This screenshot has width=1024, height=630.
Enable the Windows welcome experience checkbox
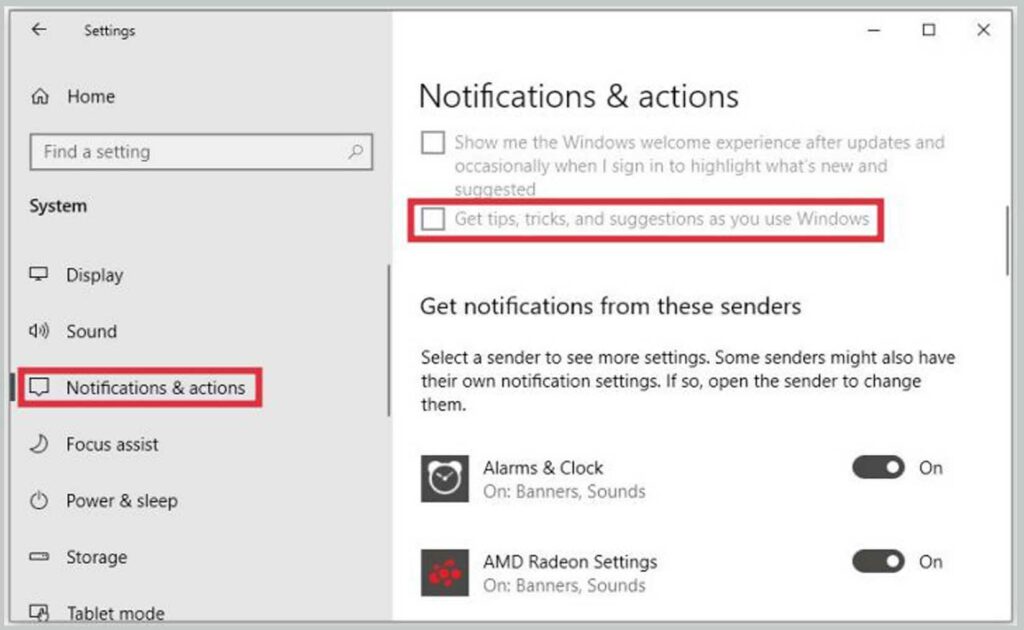pyautogui.click(x=432, y=143)
